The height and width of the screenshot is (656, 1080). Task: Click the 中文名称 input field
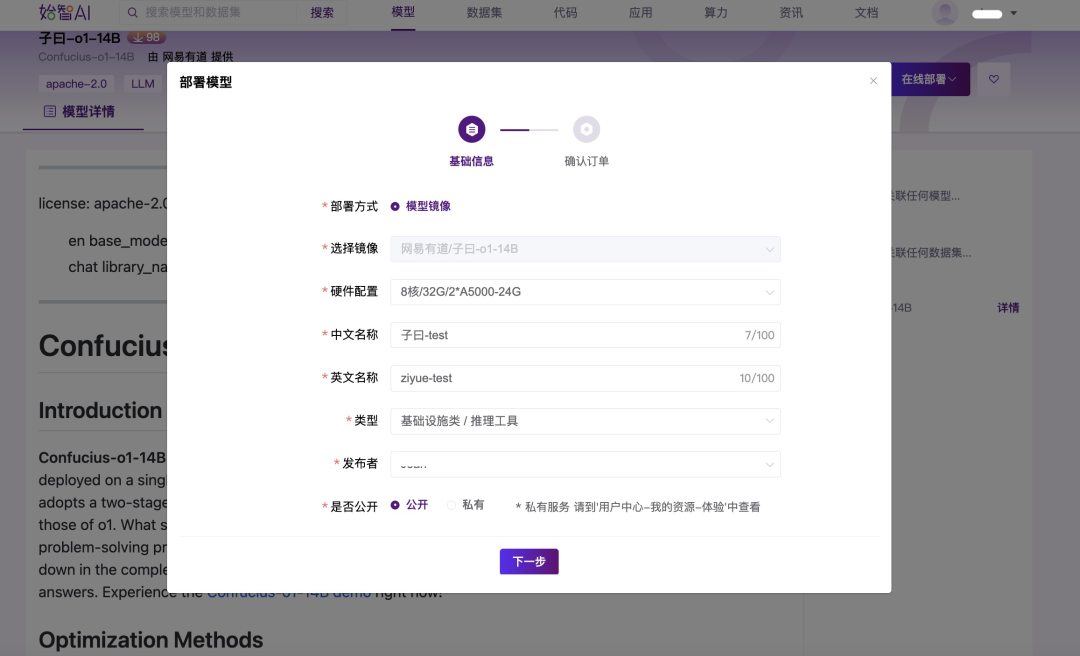(x=585, y=335)
